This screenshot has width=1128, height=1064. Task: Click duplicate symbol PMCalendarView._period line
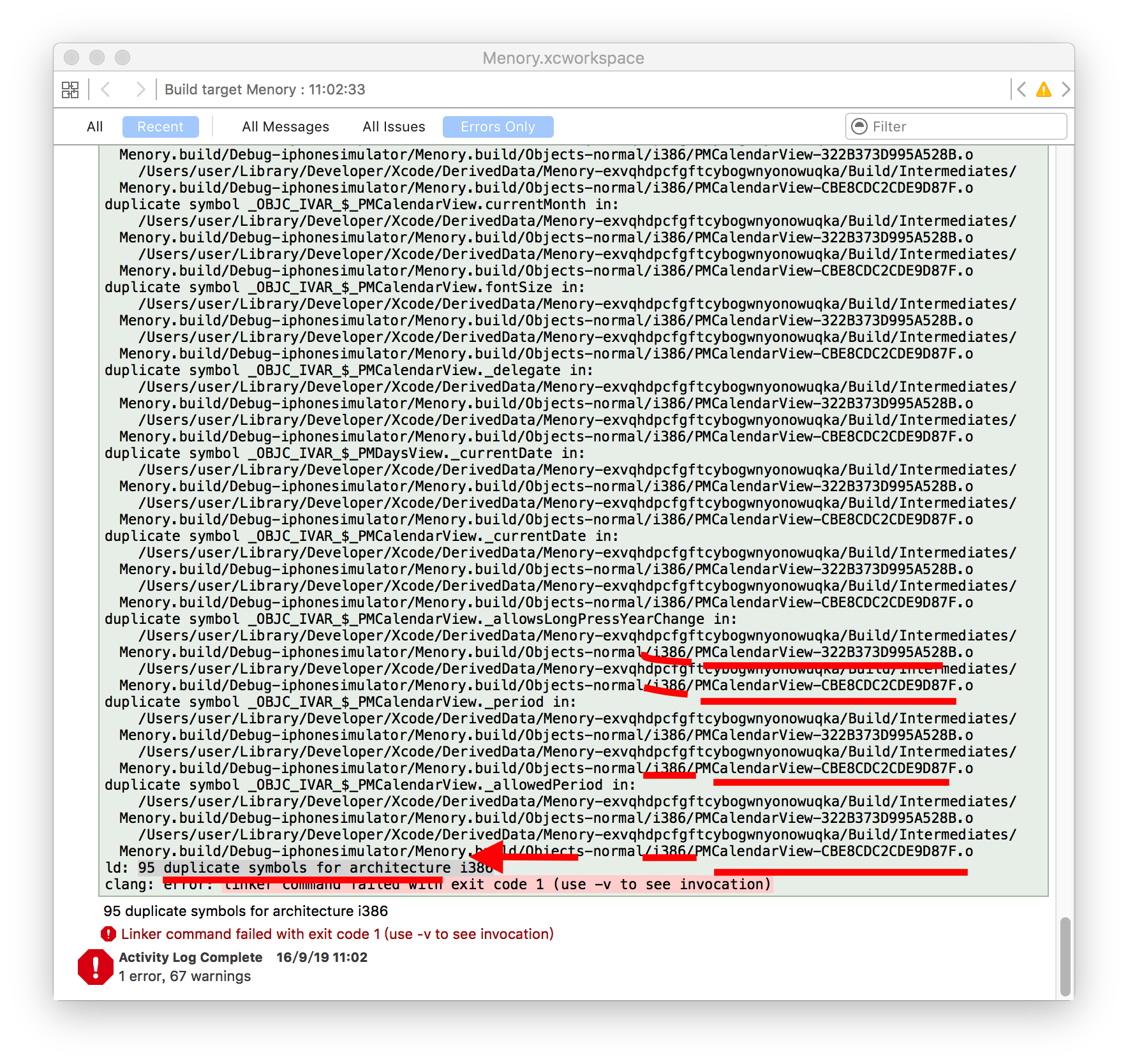coord(340,702)
